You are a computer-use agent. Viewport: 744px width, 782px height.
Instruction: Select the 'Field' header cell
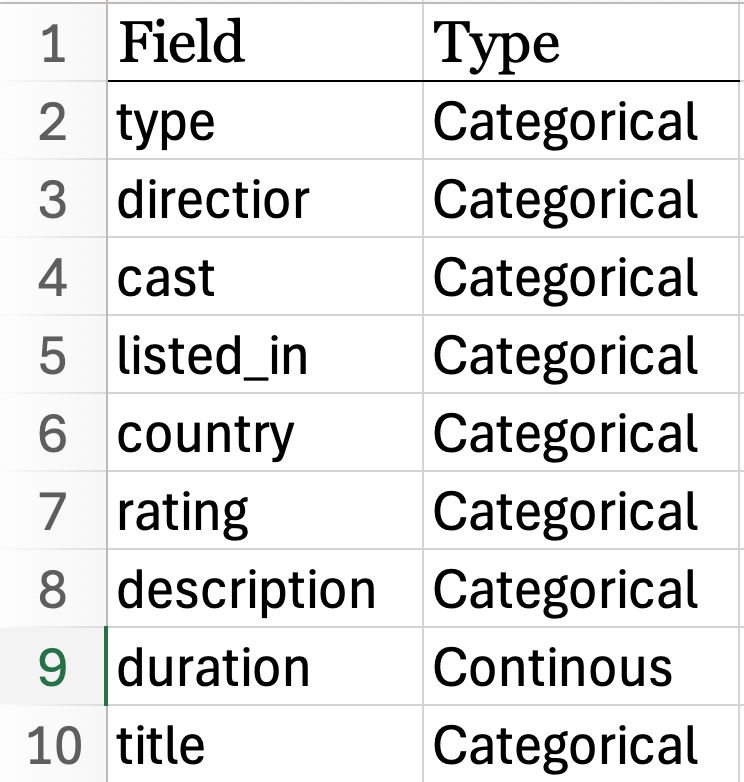(x=264, y=44)
